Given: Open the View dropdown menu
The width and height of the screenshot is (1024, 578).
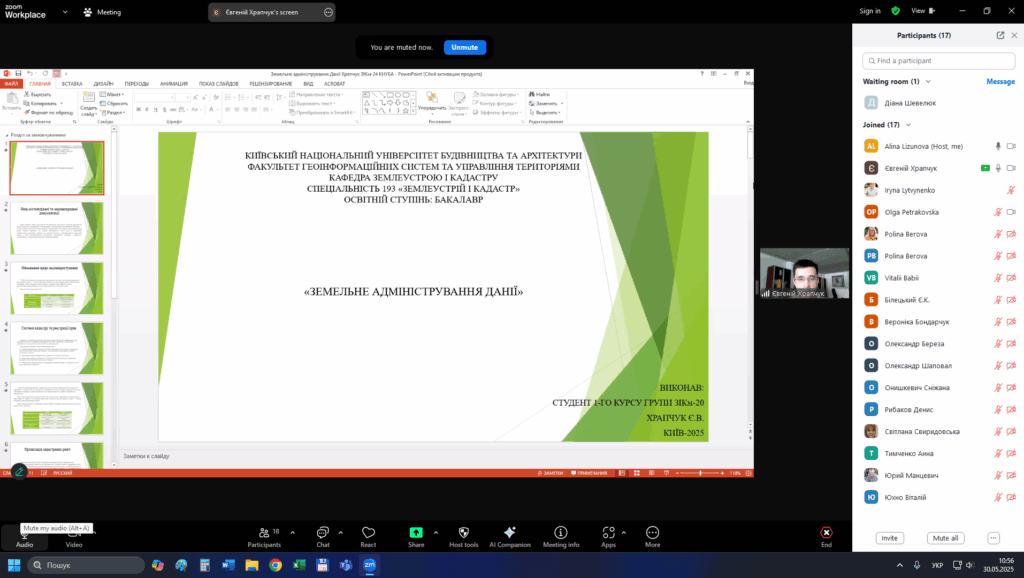Looking at the screenshot, I should [x=923, y=11].
